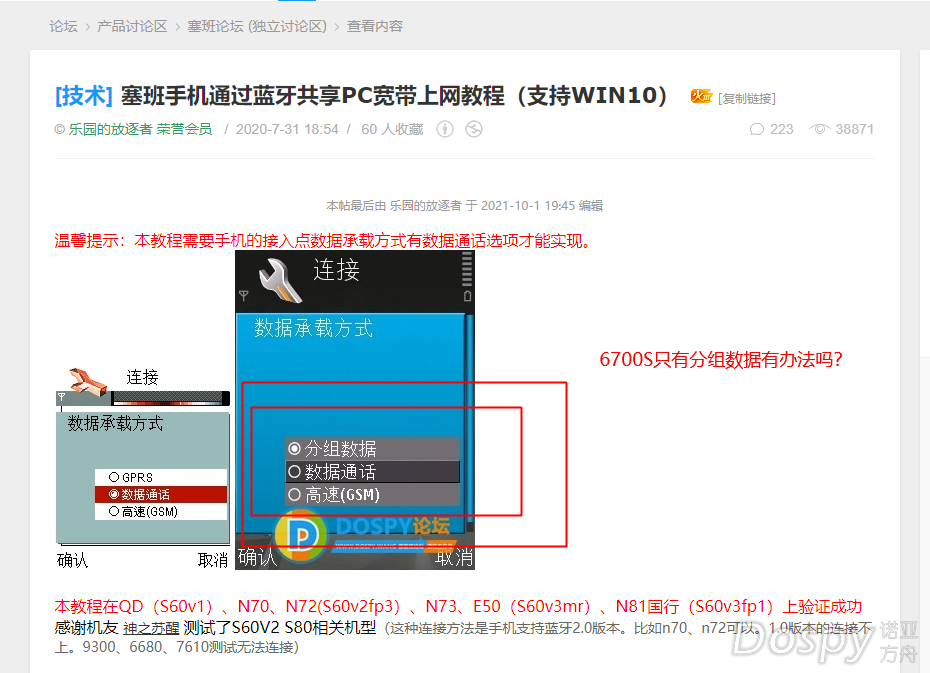
Task: Click red 数据通话 radio option in gray screenshot
Action: [x=161, y=495]
